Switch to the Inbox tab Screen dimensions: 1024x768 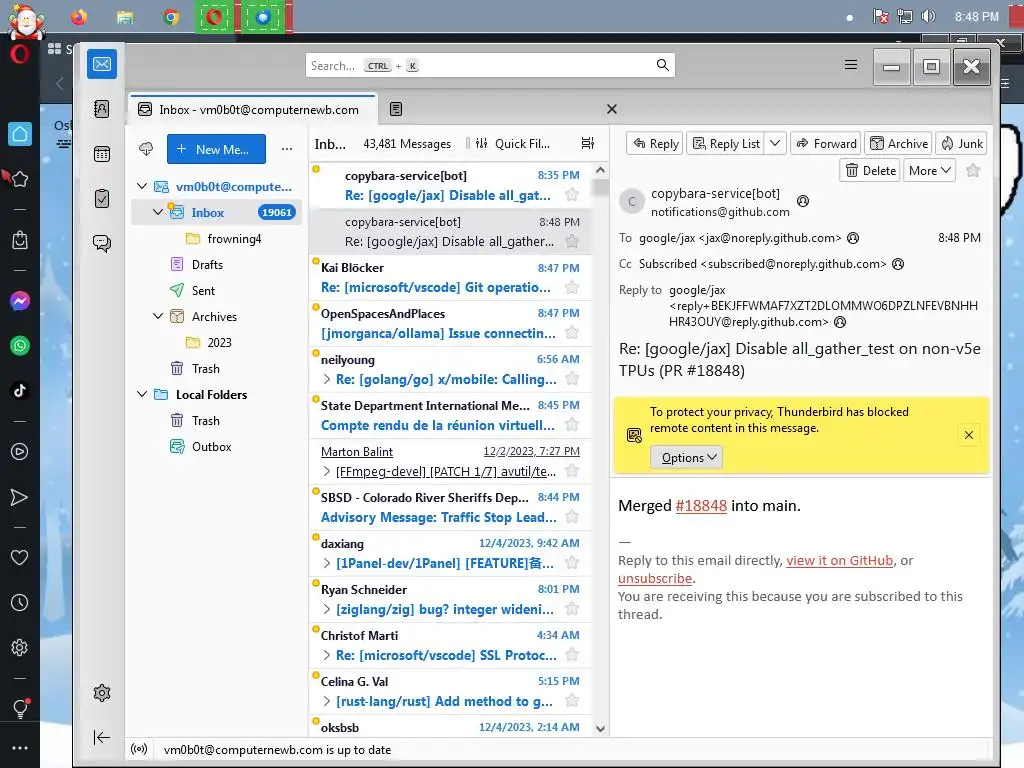click(253, 110)
